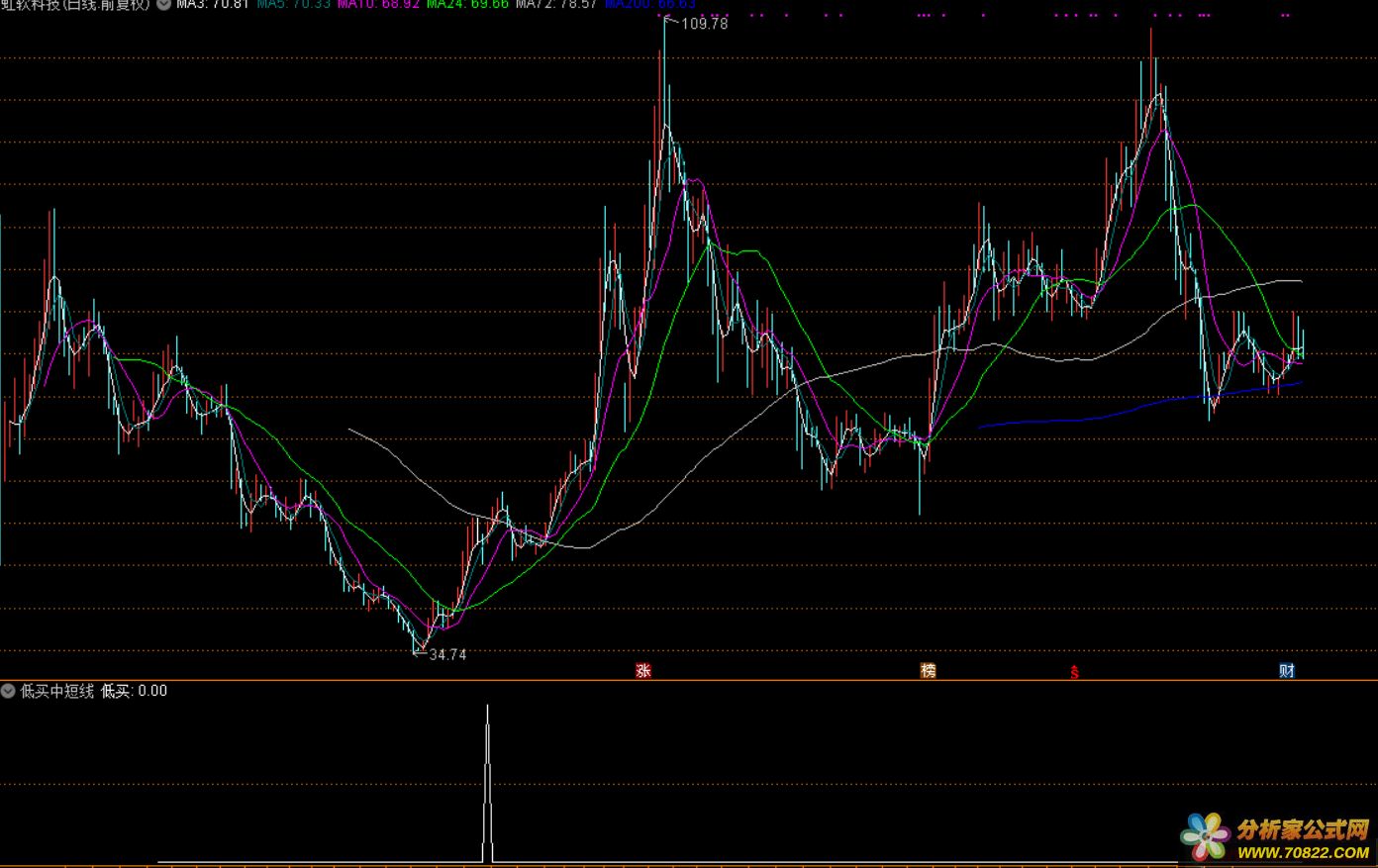Image resolution: width=1378 pixels, height=868 pixels.
Task: Click the white spike in the indicator panel
Action: 487,782
